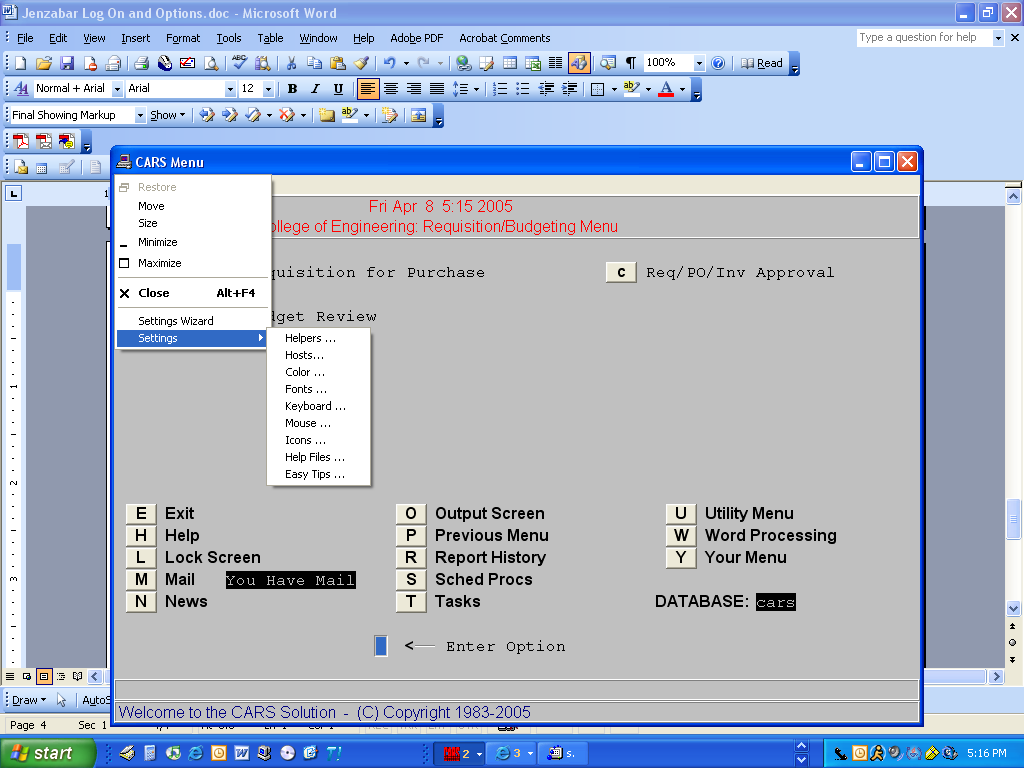Image resolution: width=1024 pixels, height=768 pixels.
Task: Click the Convert to Adobe PDF icon
Action: pos(20,141)
